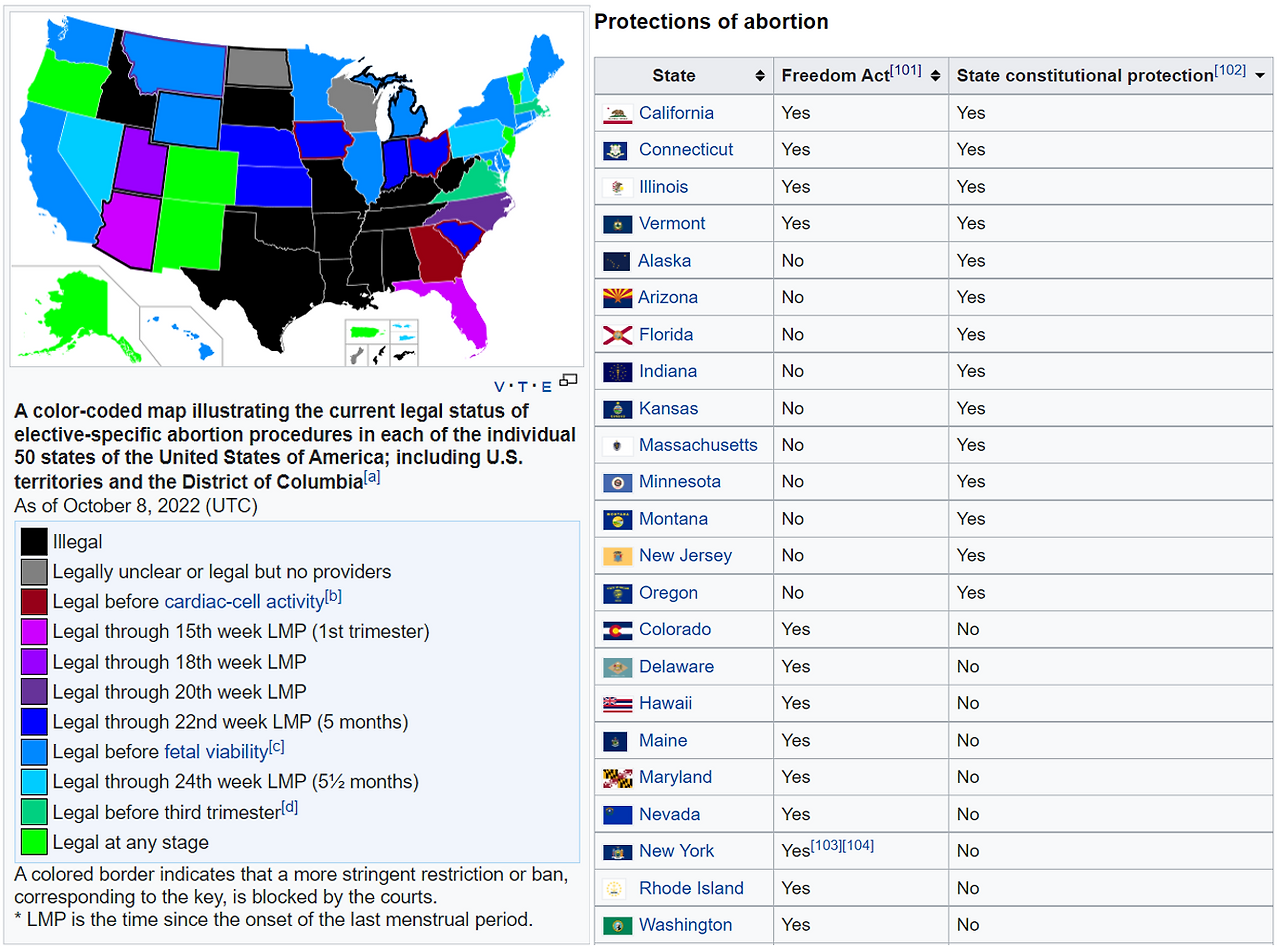Click the Maryland flag icon
The width and height of the screenshot is (1280, 947).
coord(617,777)
